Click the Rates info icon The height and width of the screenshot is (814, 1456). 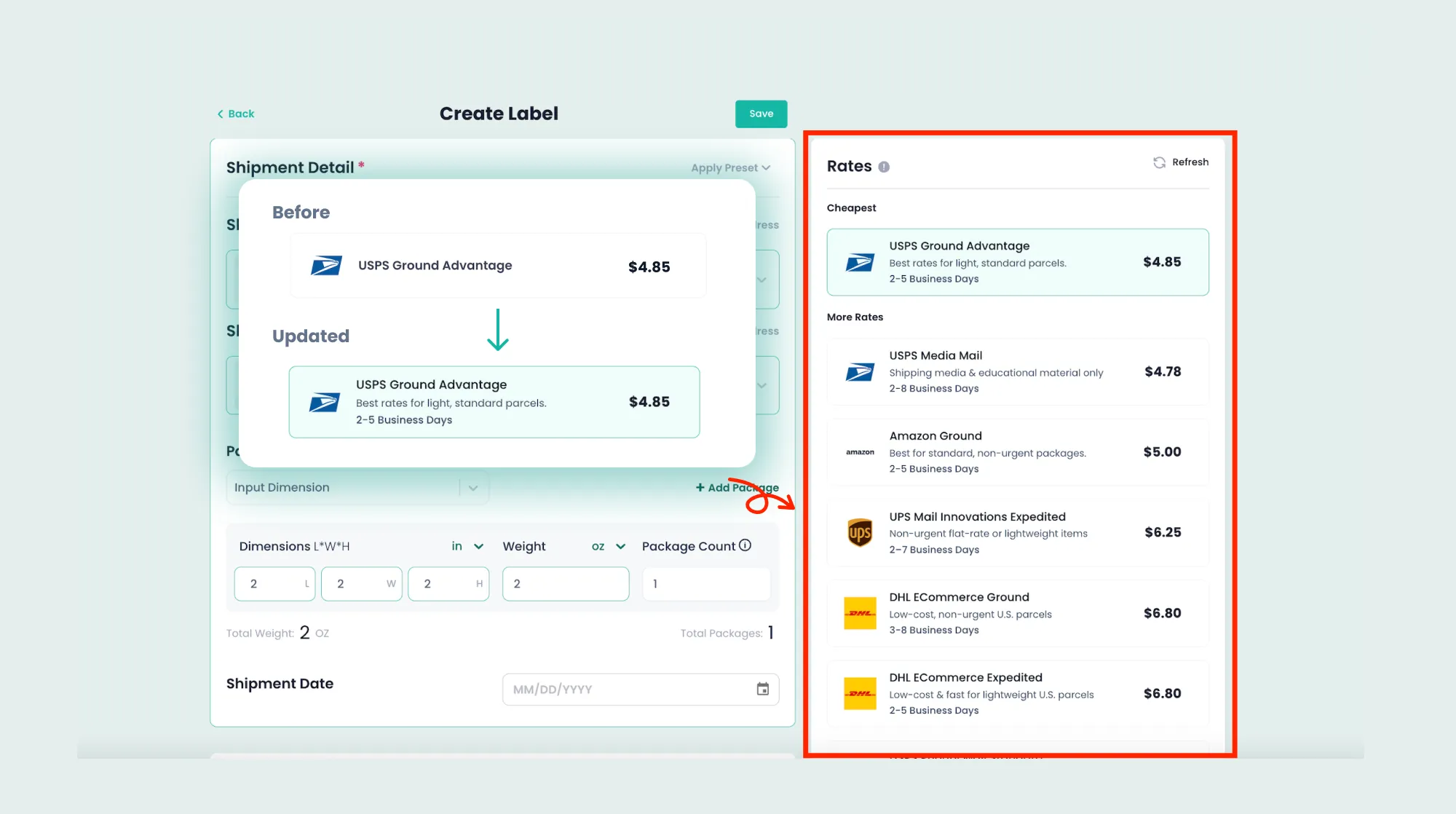pos(884,167)
